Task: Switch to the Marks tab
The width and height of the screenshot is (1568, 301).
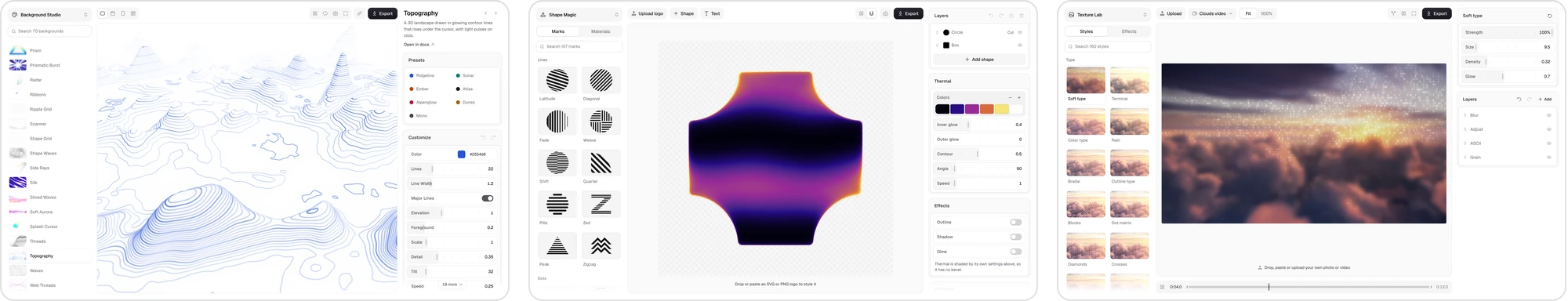Action: pos(558,31)
